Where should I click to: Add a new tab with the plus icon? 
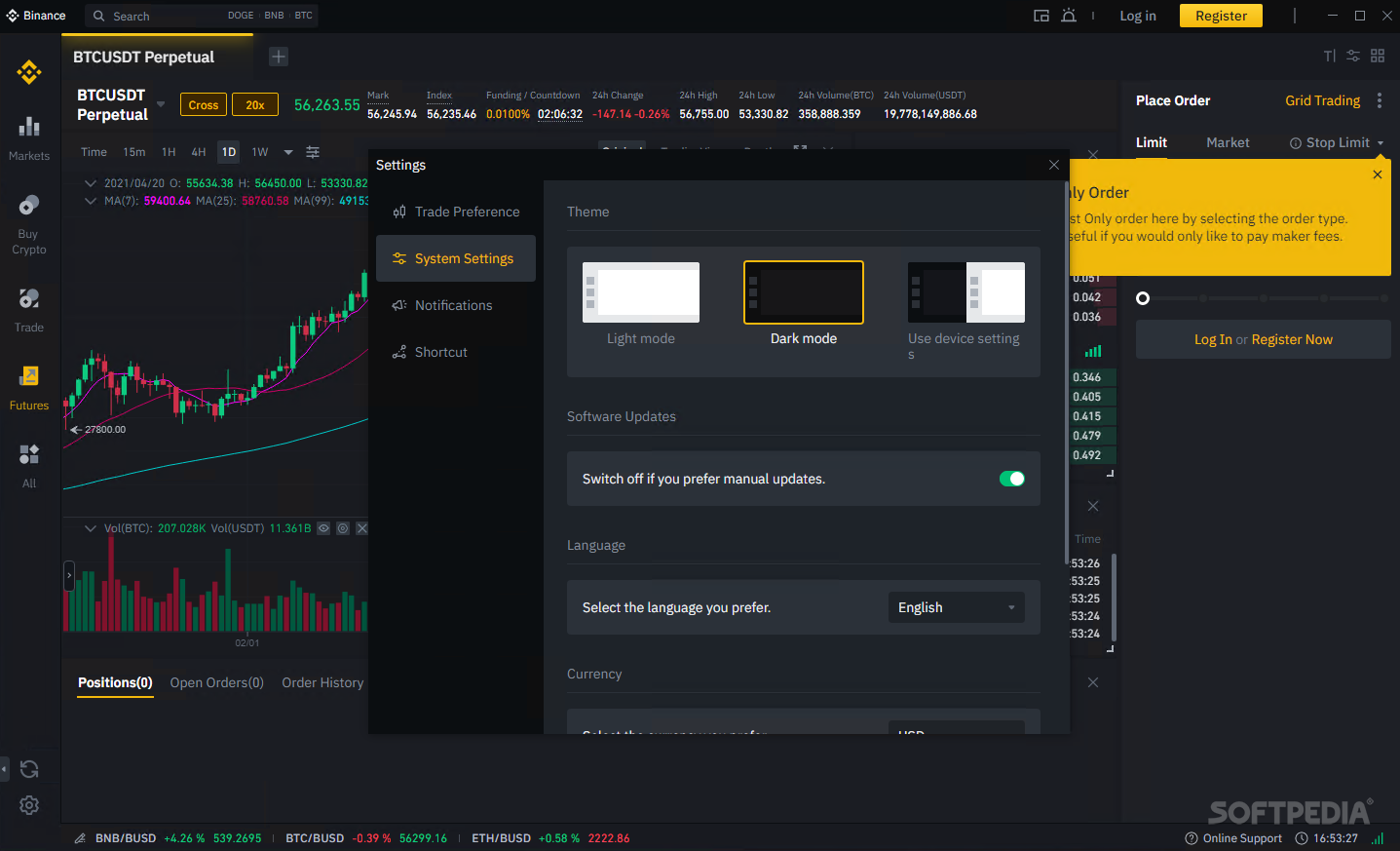[279, 57]
